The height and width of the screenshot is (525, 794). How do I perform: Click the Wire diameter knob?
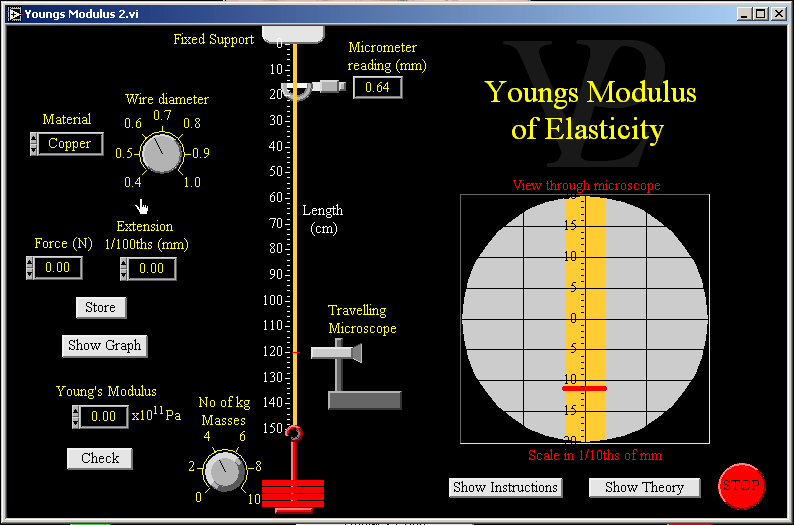(x=161, y=153)
